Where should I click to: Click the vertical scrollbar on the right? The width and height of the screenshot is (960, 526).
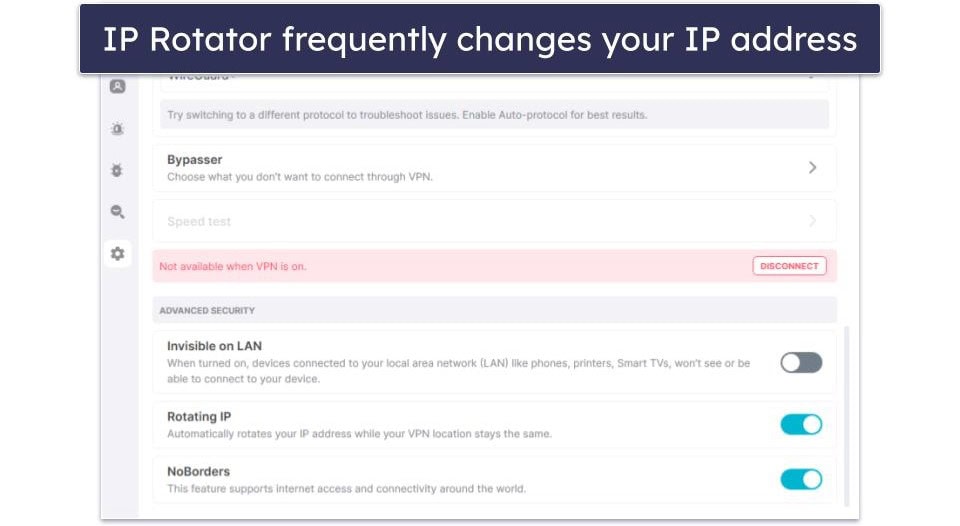(846, 415)
